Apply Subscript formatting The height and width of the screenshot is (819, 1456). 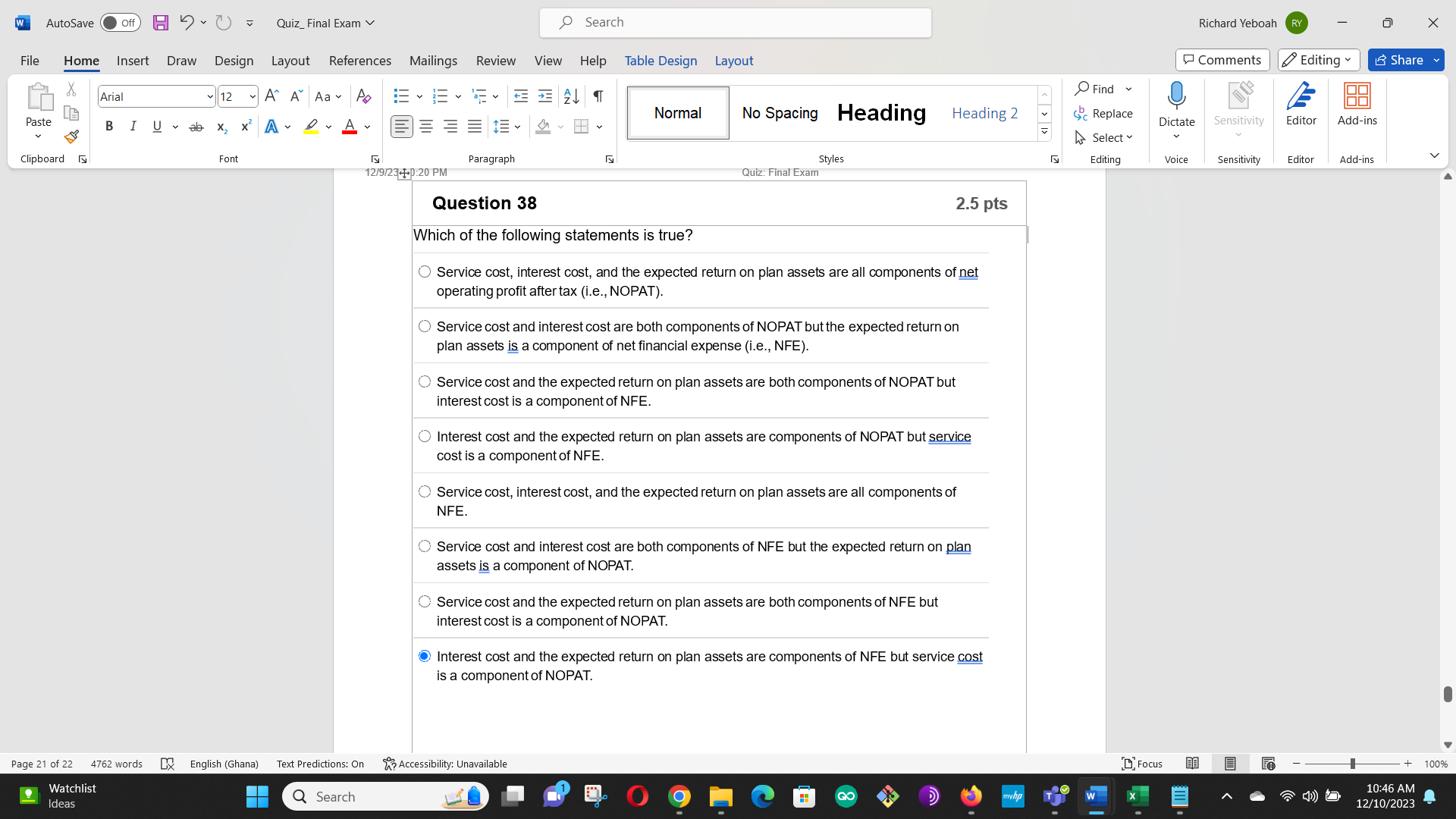(x=221, y=127)
